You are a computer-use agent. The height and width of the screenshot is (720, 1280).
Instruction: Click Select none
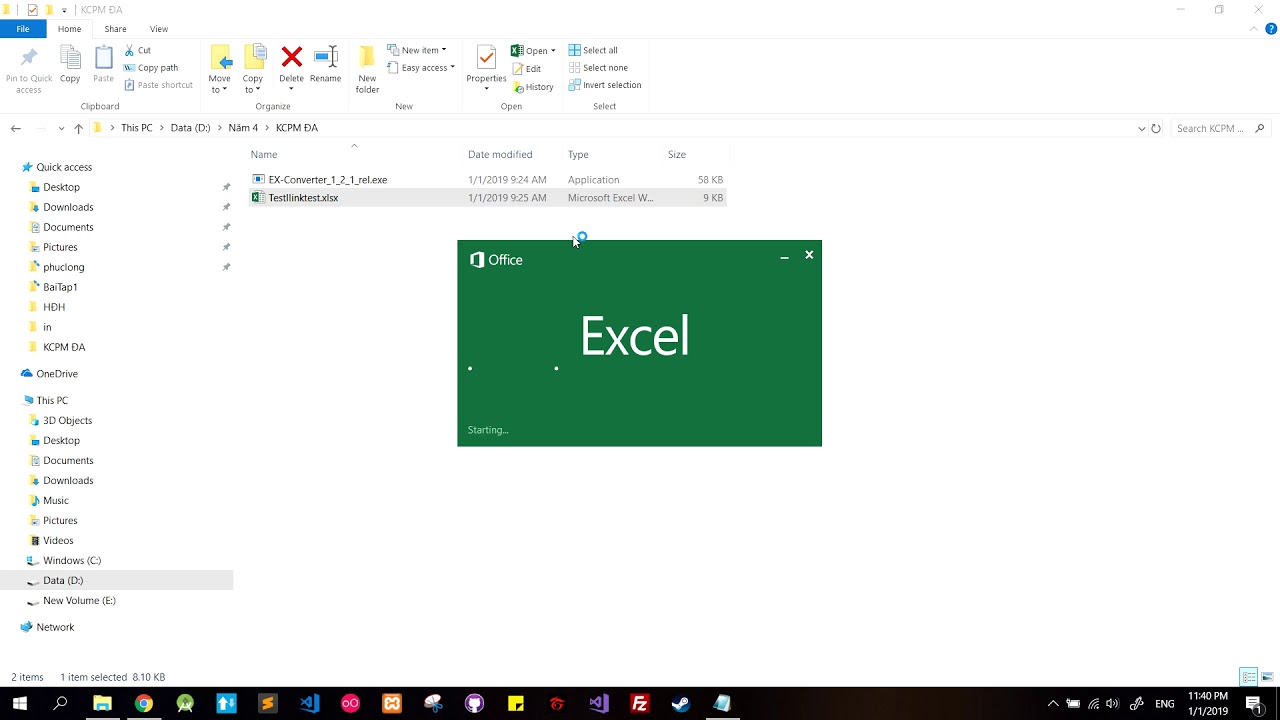pyautogui.click(x=598, y=68)
